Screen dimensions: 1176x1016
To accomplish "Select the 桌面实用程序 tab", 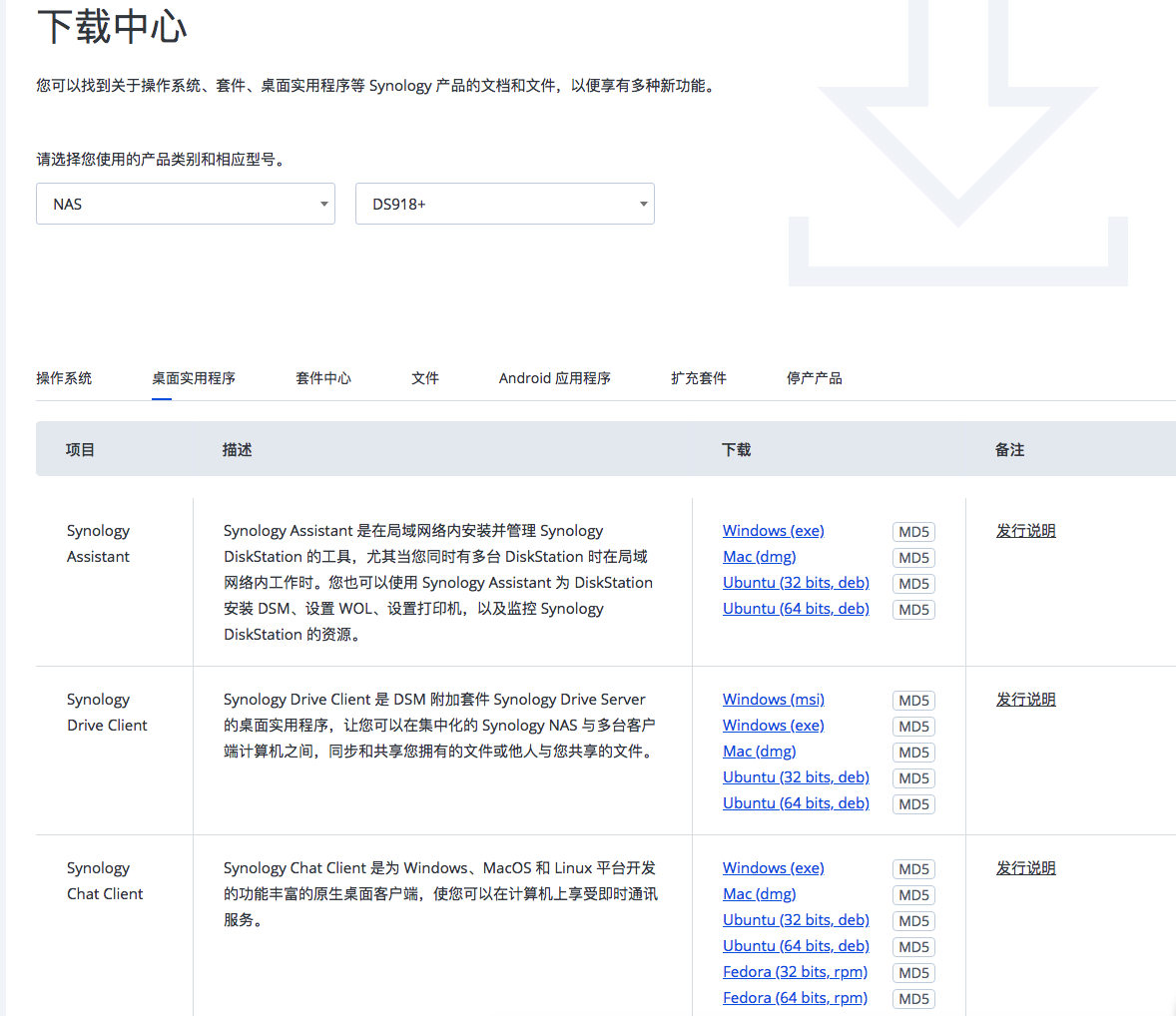I will (194, 378).
